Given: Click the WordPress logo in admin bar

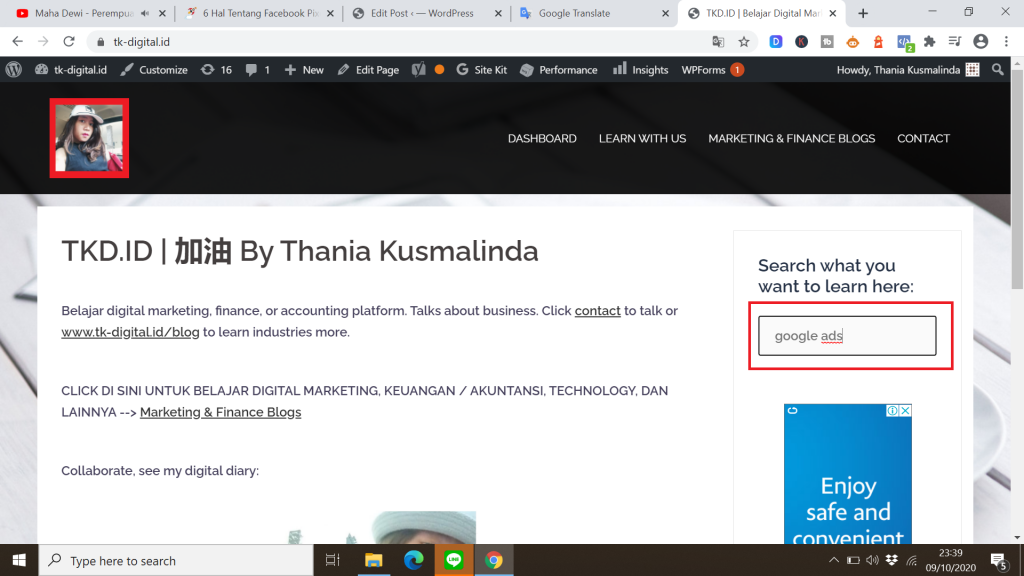Looking at the screenshot, I should pos(14,70).
